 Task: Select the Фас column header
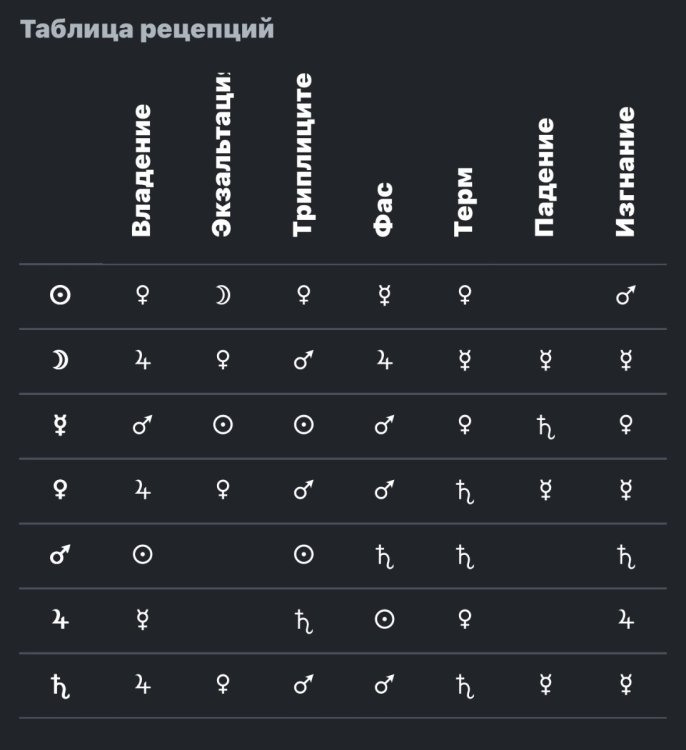[384, 209]
